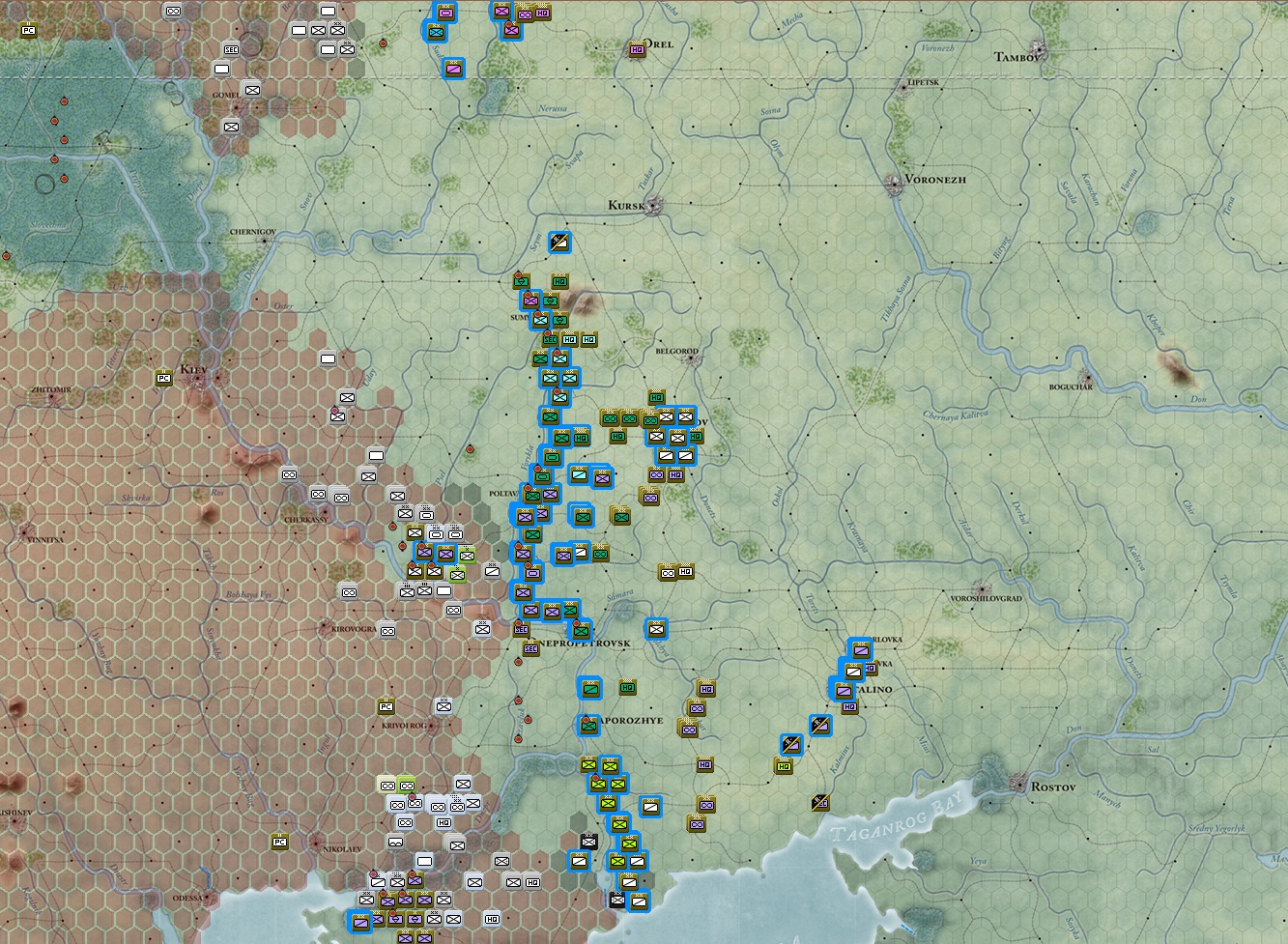Select the lower purple SEC counter by Dnepropetrovsk label

(x=530, y=648)
